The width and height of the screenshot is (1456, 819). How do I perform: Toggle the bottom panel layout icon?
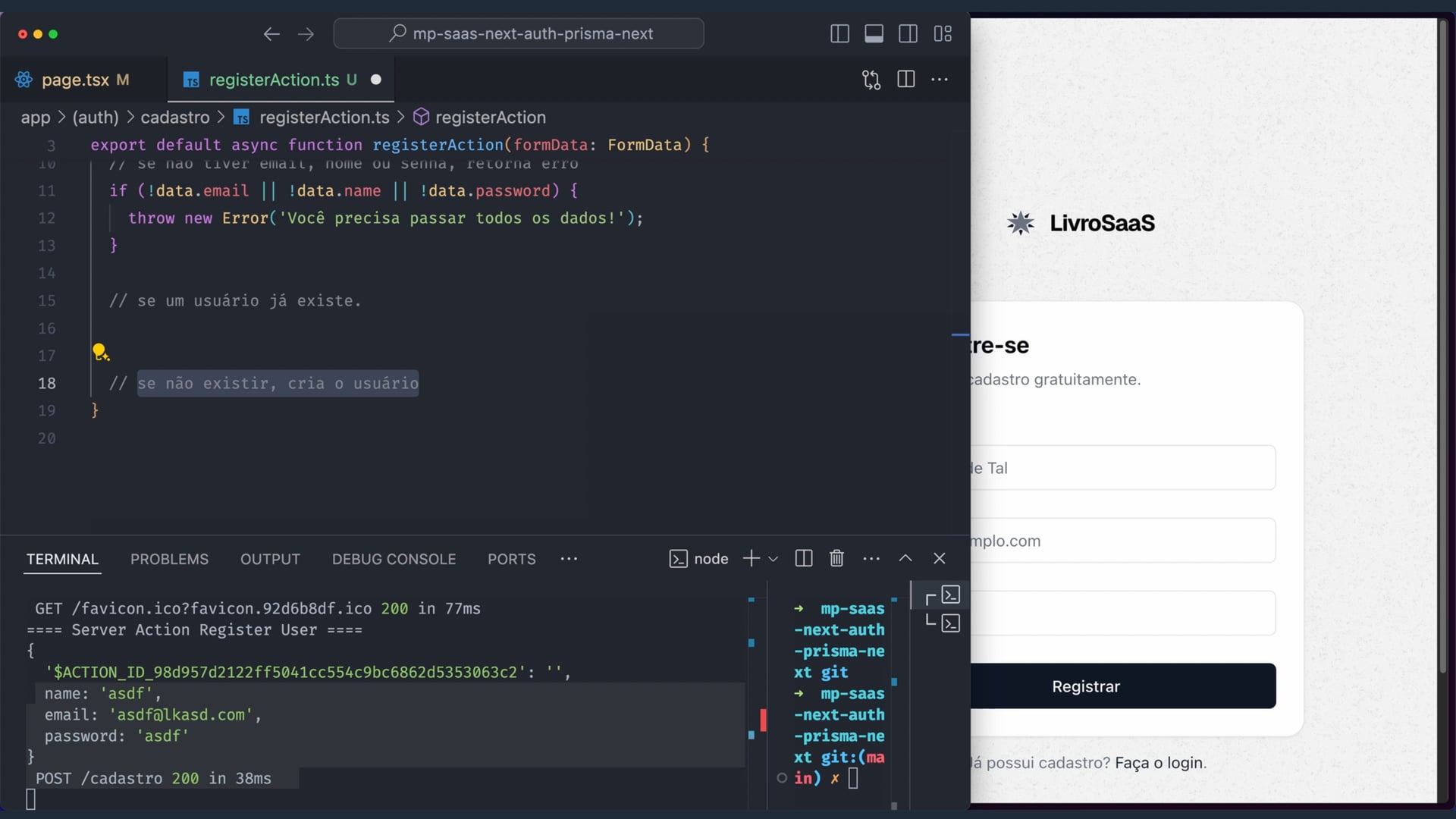pos(874,33)
